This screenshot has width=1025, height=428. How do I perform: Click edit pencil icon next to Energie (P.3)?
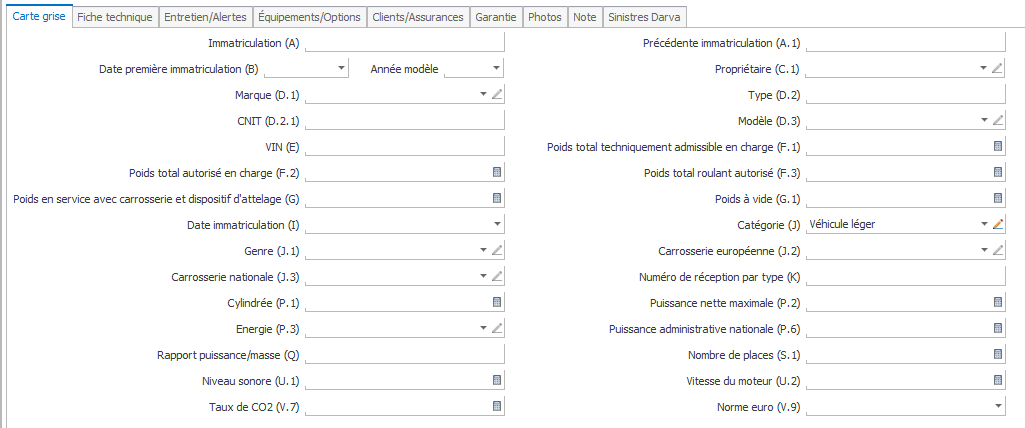497,328
